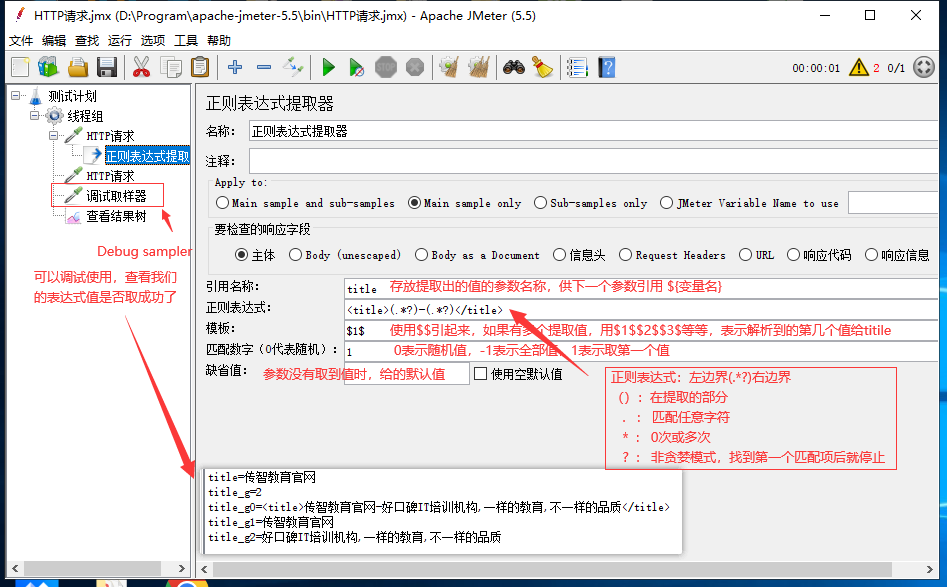Screen dimensions: 947x587
Task: Collapse the first HTTP请求 node
Action: (x=55, y=136)
